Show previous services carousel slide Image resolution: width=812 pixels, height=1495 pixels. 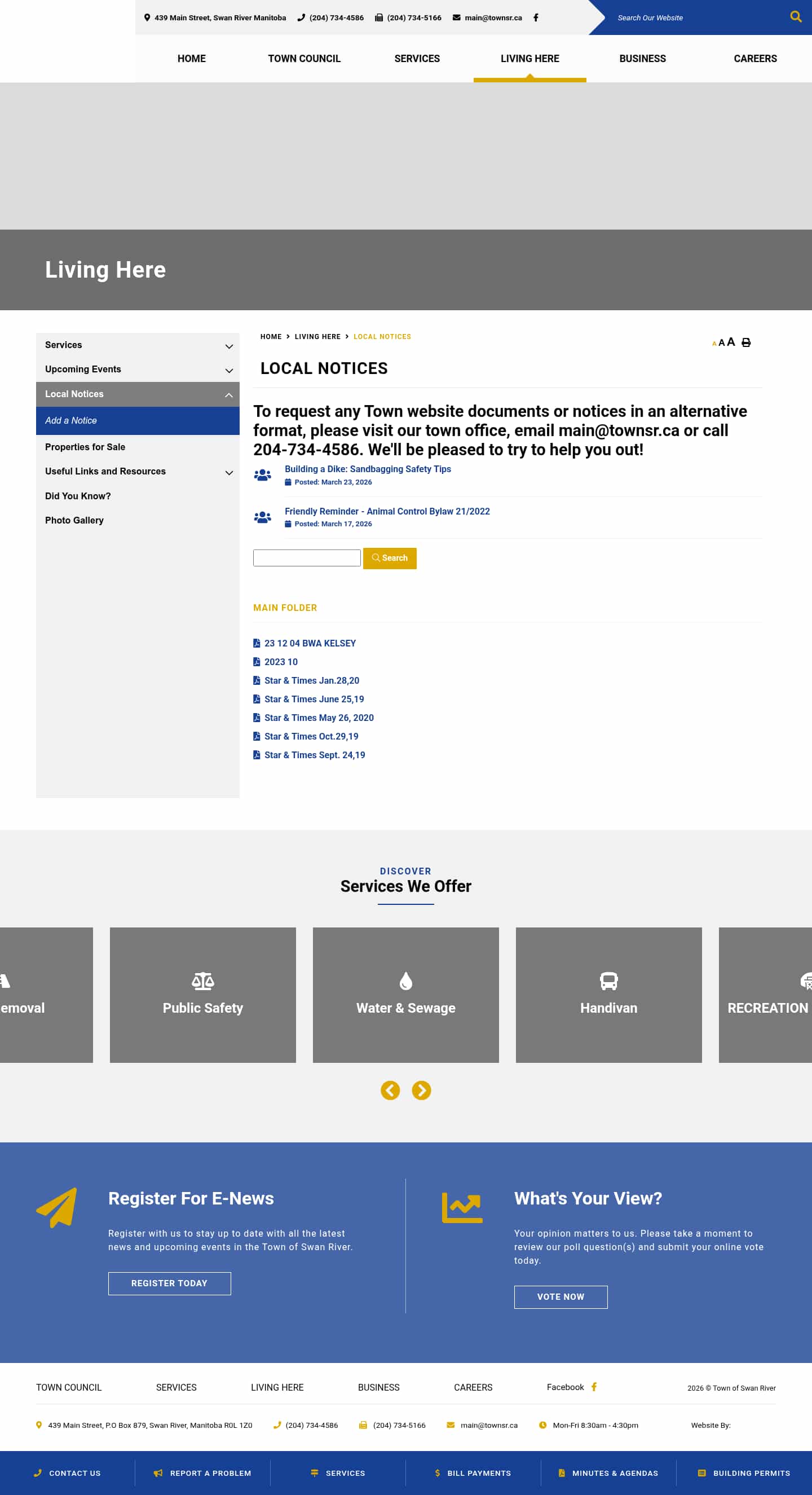(x=390, y=1090)
